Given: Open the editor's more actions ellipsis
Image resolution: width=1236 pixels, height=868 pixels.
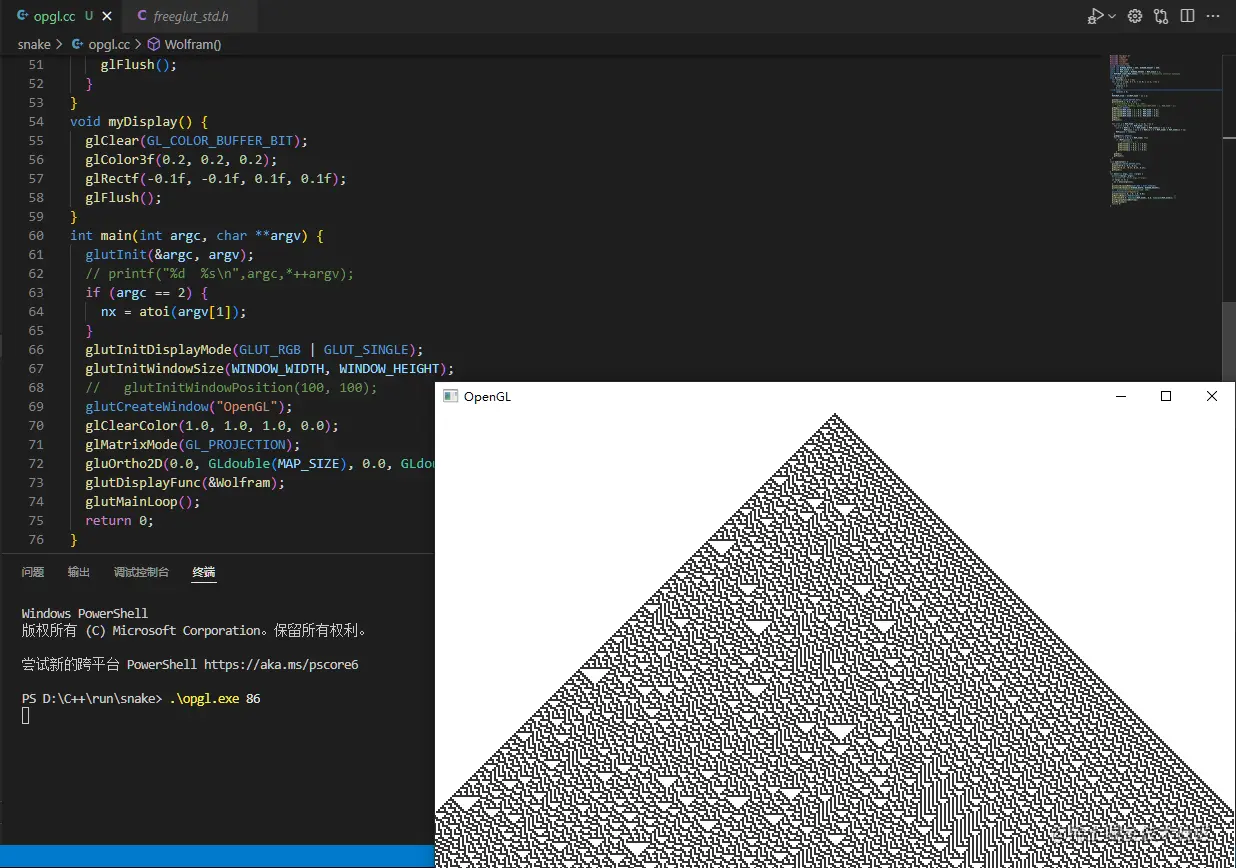Looking at the screenshot, I should tap(1213, 16).
